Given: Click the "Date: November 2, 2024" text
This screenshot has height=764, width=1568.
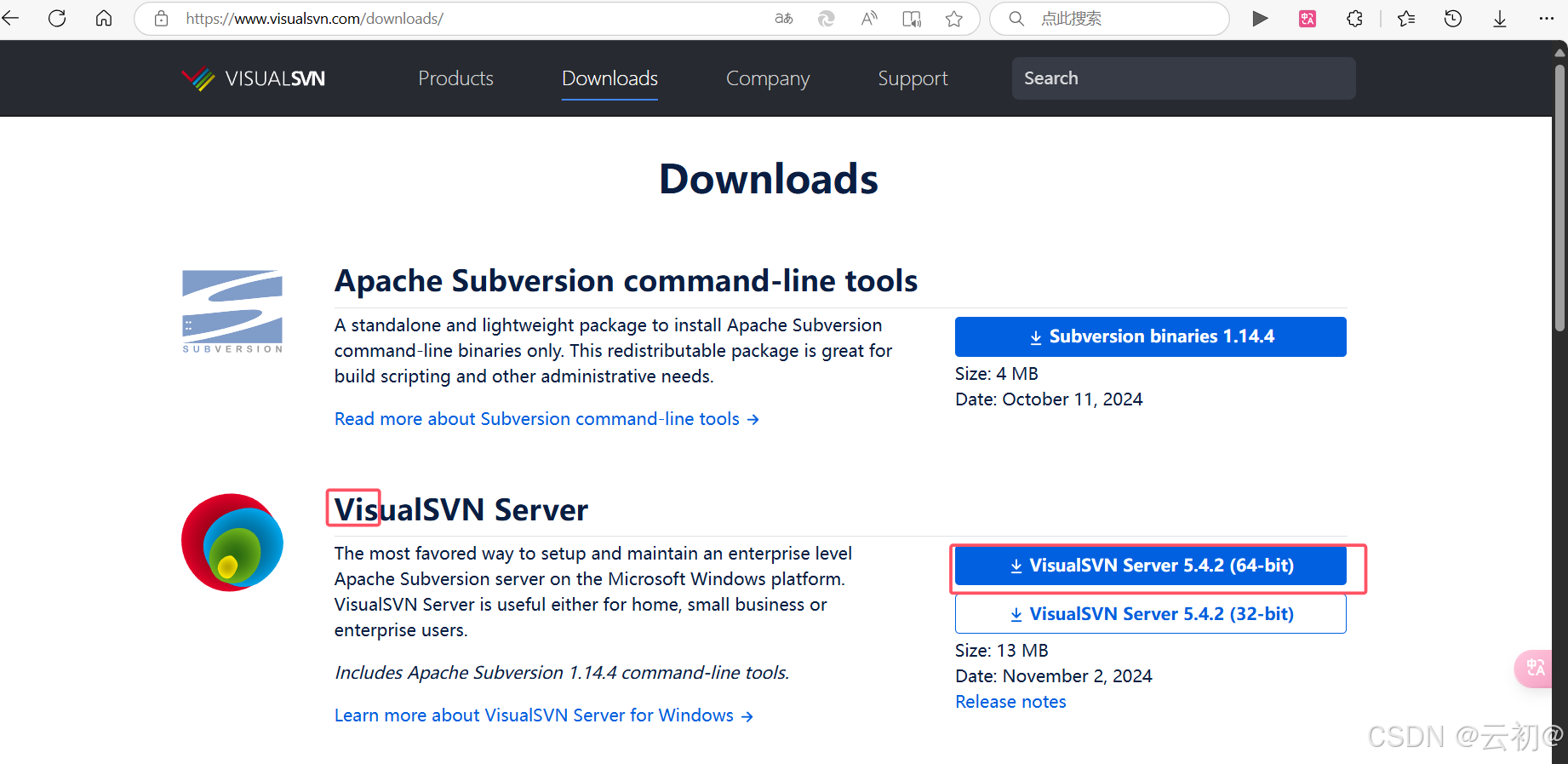Looking at the screenshot, I should [x=1054, y=676].
